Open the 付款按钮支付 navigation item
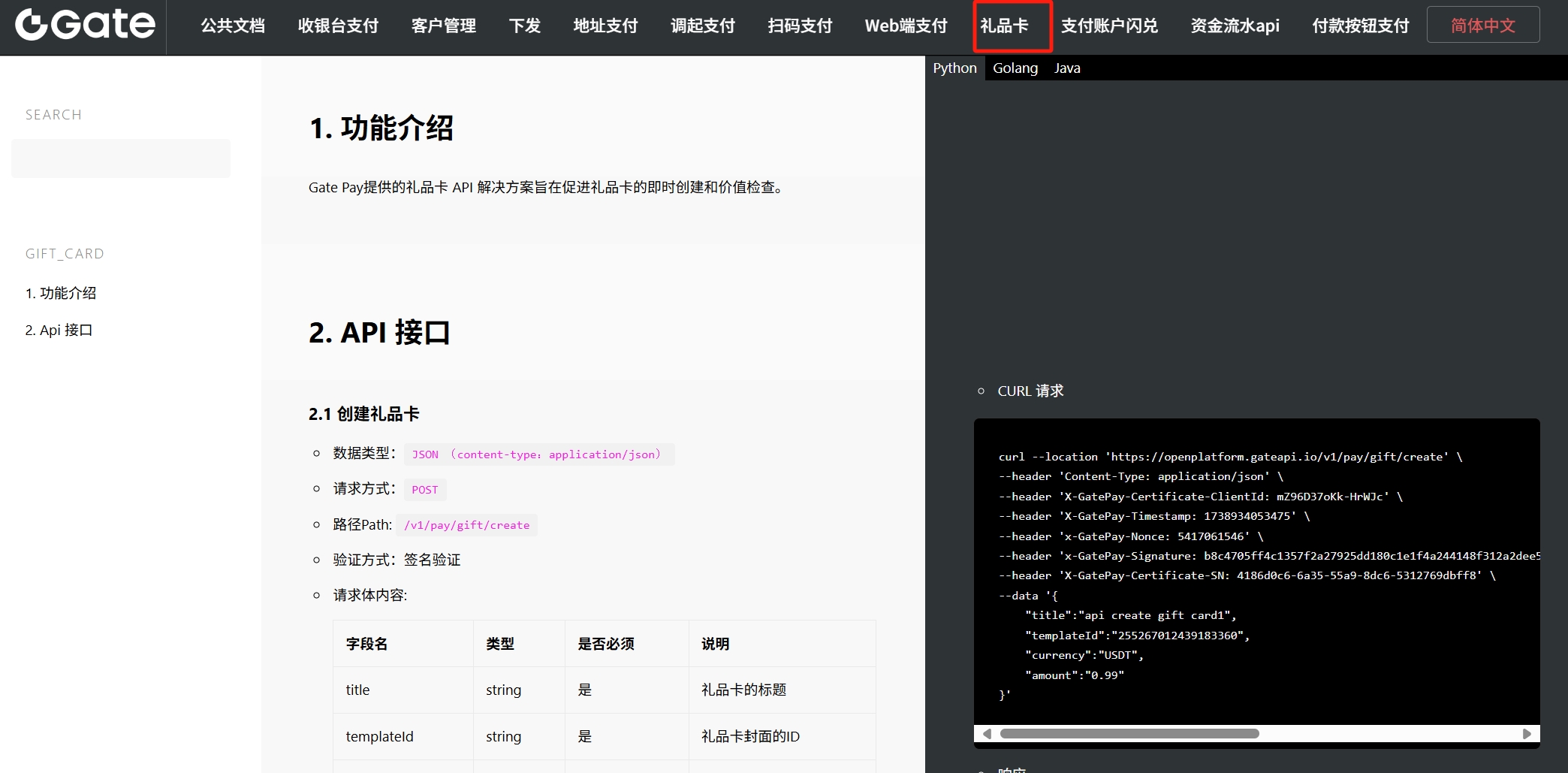 pos(1360,26)
